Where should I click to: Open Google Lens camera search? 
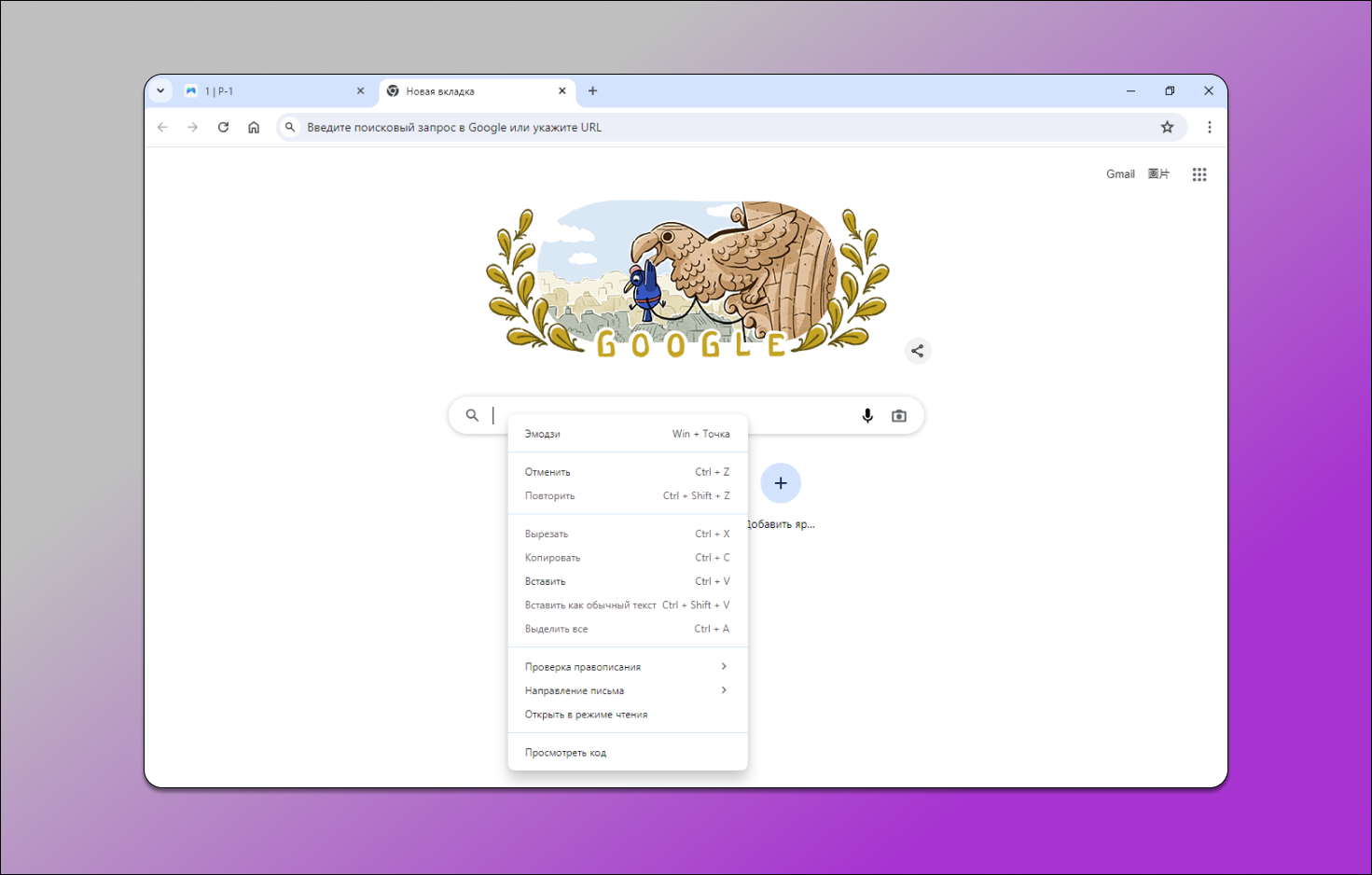point(898,415)
